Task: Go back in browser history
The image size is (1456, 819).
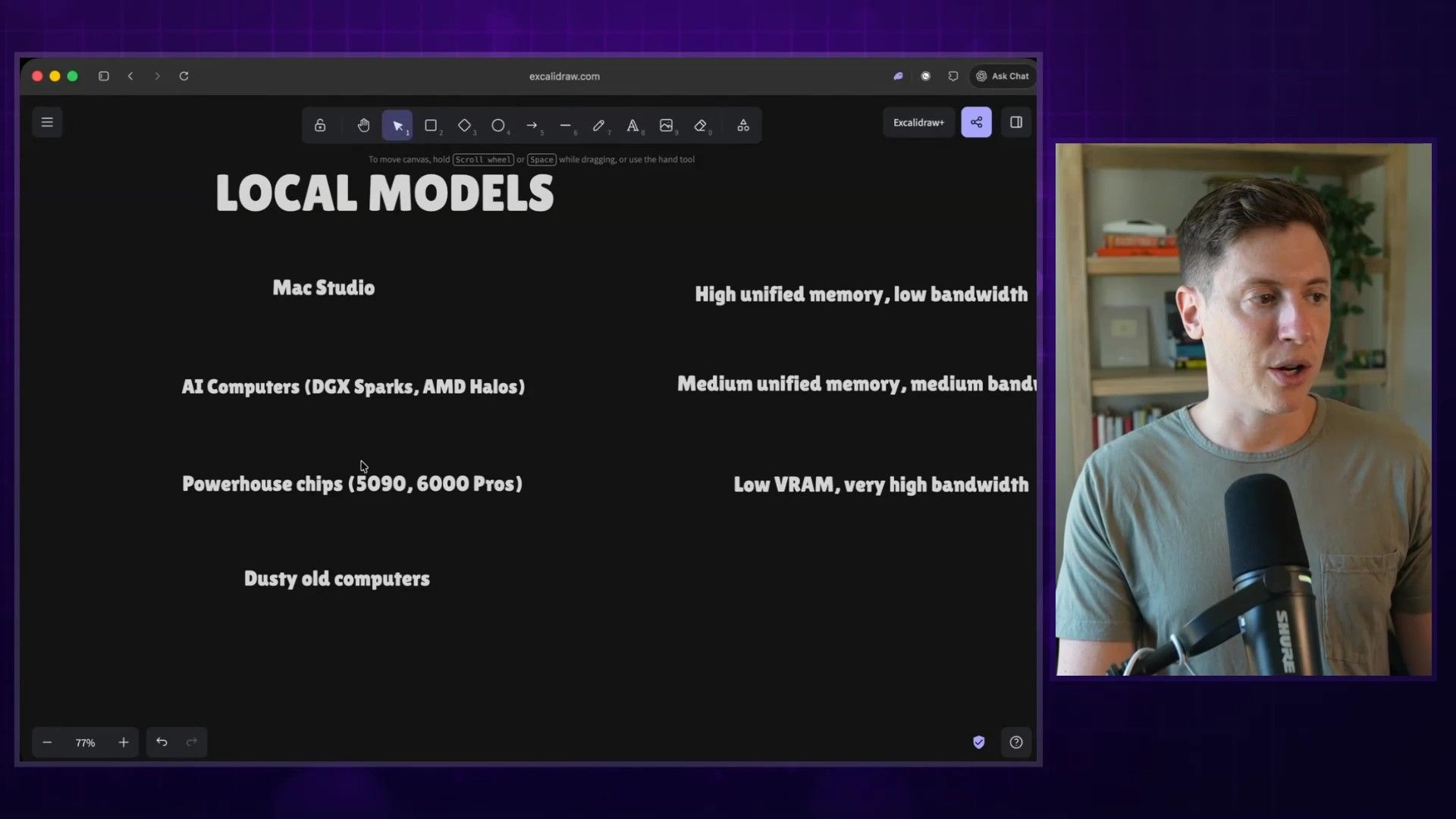Action: point(130,76)
